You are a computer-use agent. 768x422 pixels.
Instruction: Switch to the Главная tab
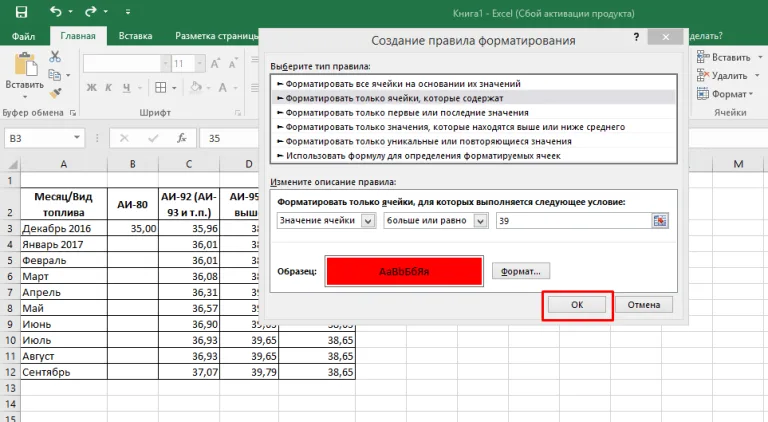tap(78, 36)
